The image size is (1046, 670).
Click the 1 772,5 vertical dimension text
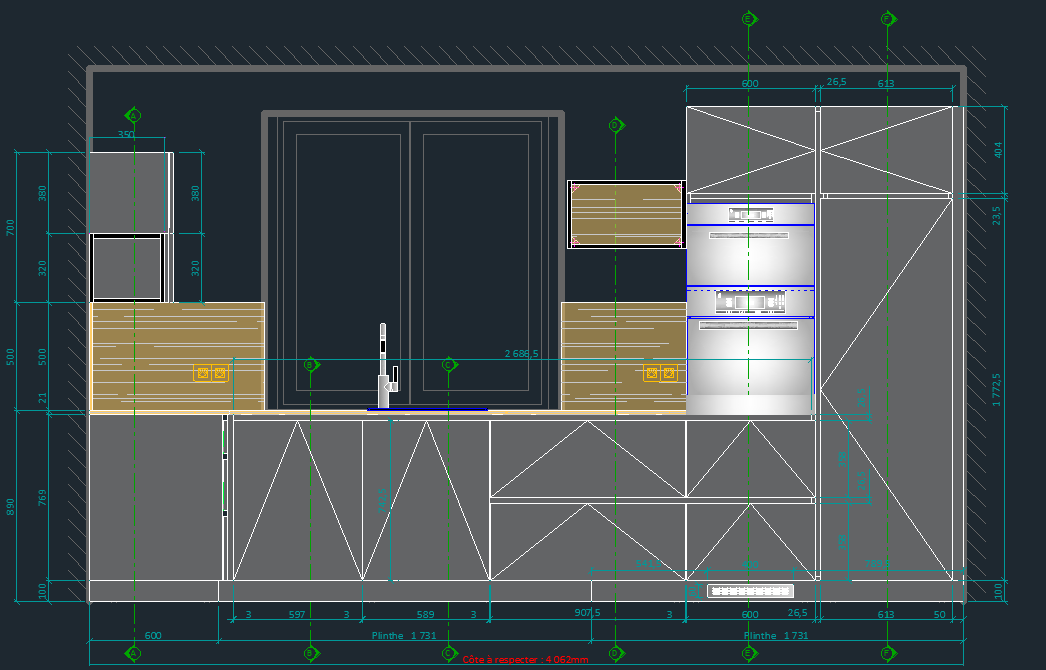tap(996, 390)
